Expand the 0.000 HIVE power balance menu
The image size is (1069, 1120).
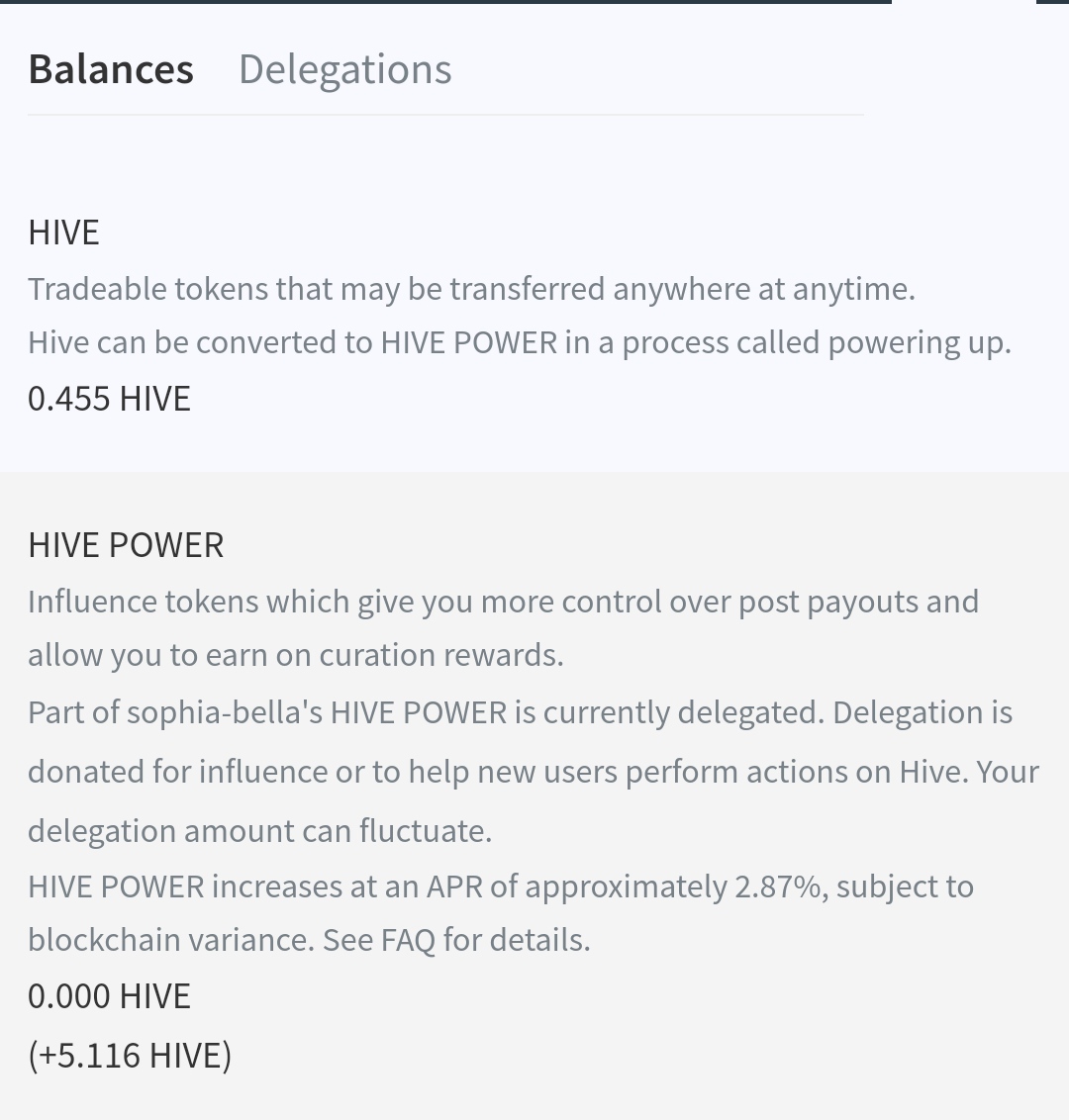point(109,996)
